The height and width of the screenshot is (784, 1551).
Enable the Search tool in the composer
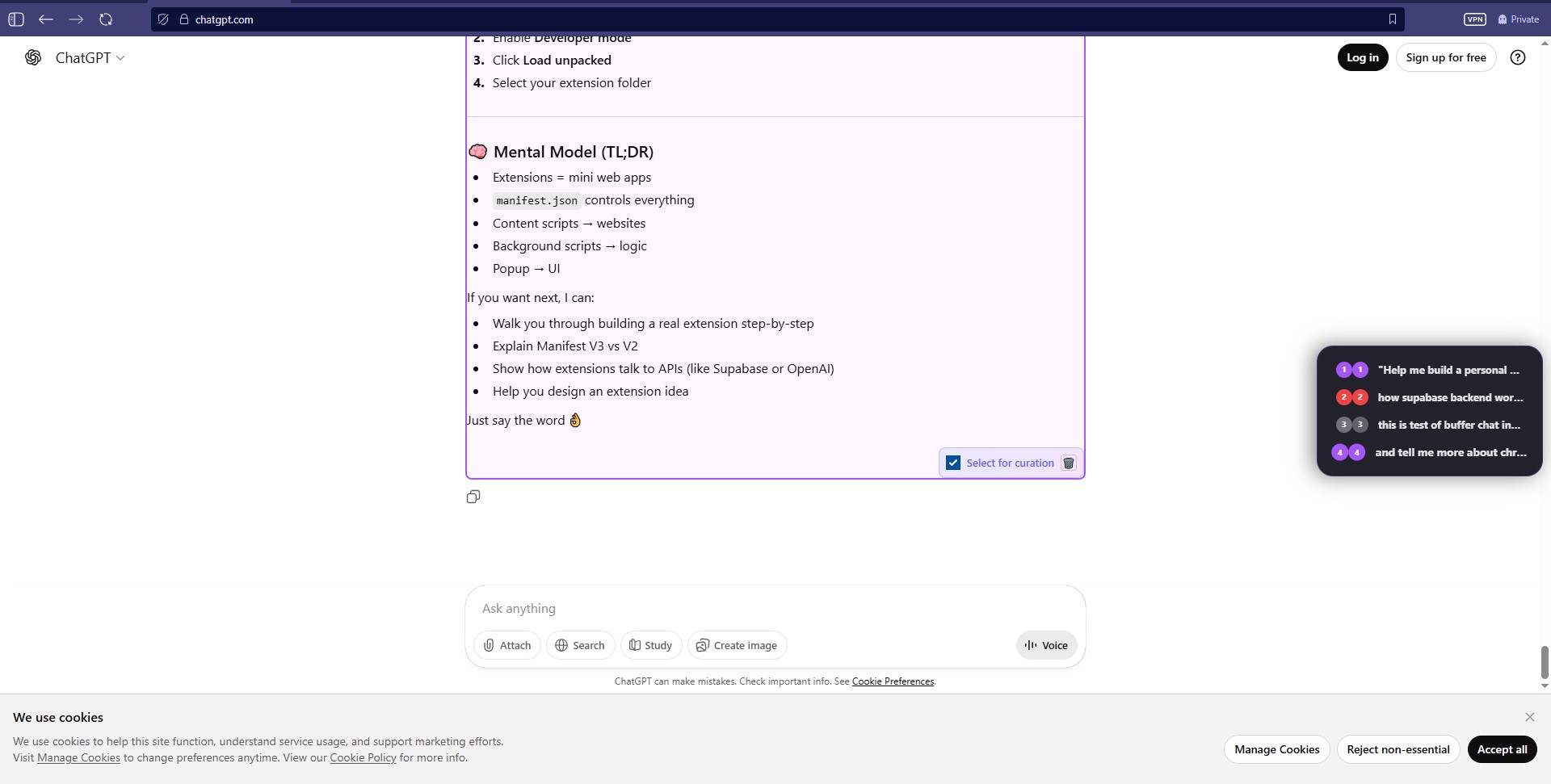coord(580,645)
